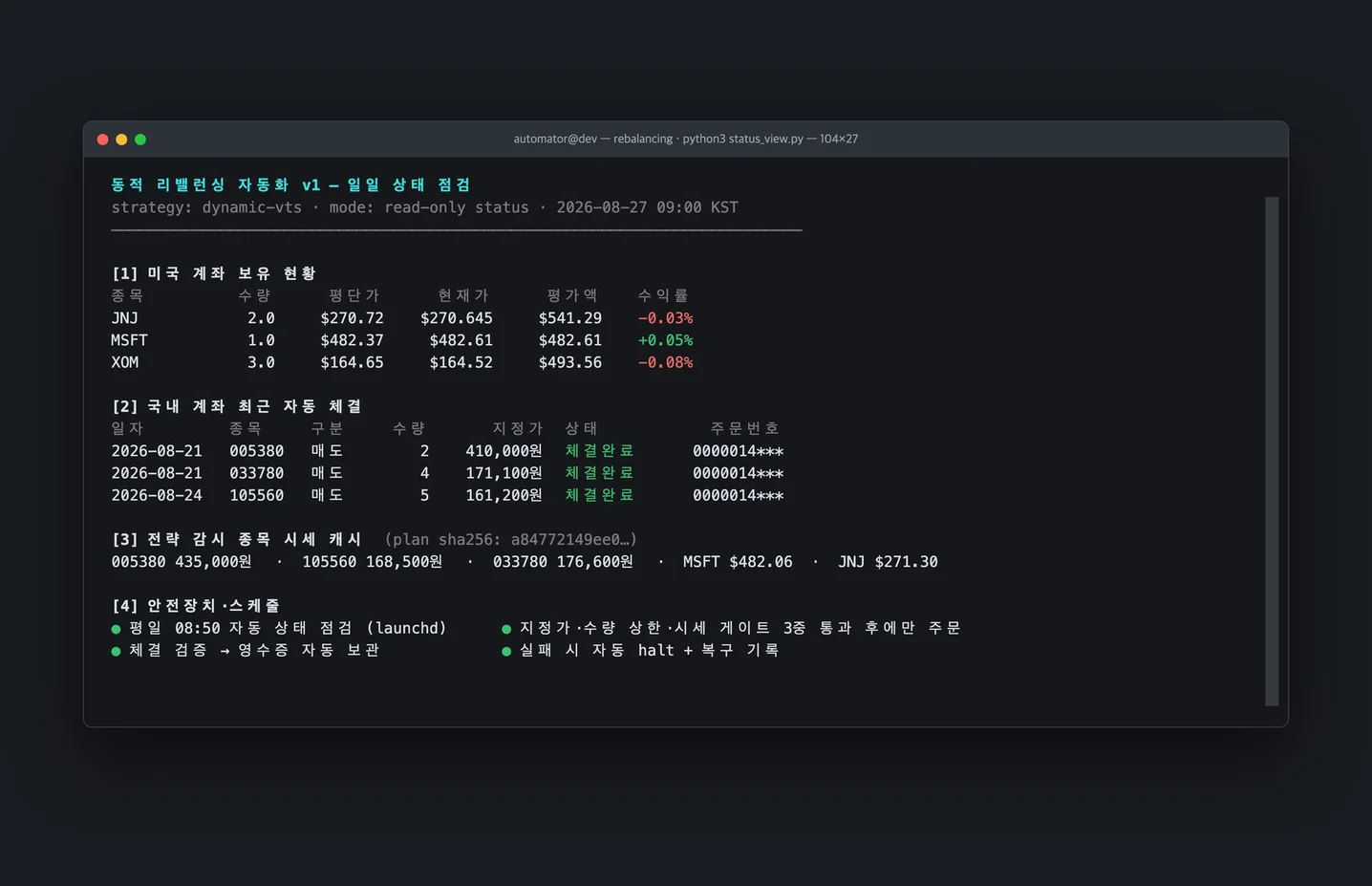The image size is (1372, 886).
Task: Click the '평가액' column header
Action: point(571,295)
